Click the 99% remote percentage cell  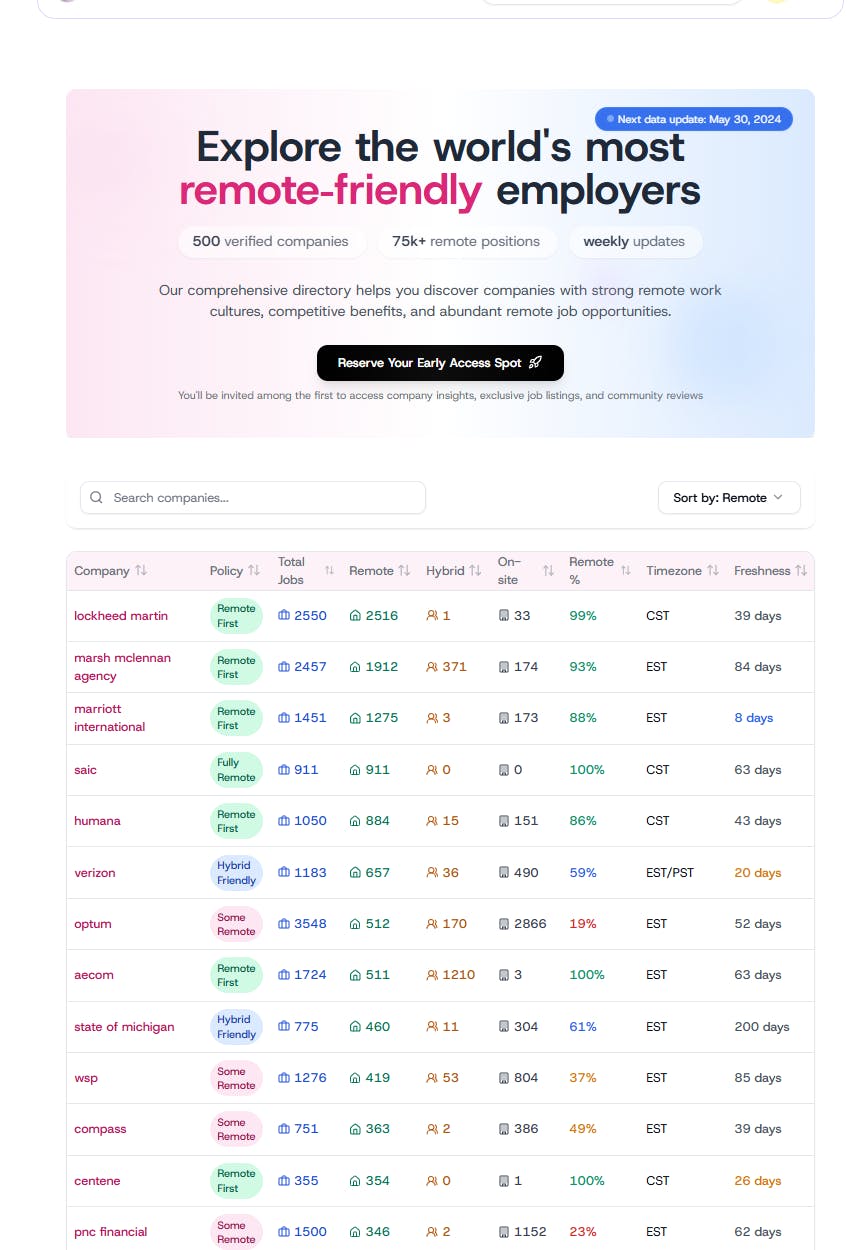[x=583, y=616]
